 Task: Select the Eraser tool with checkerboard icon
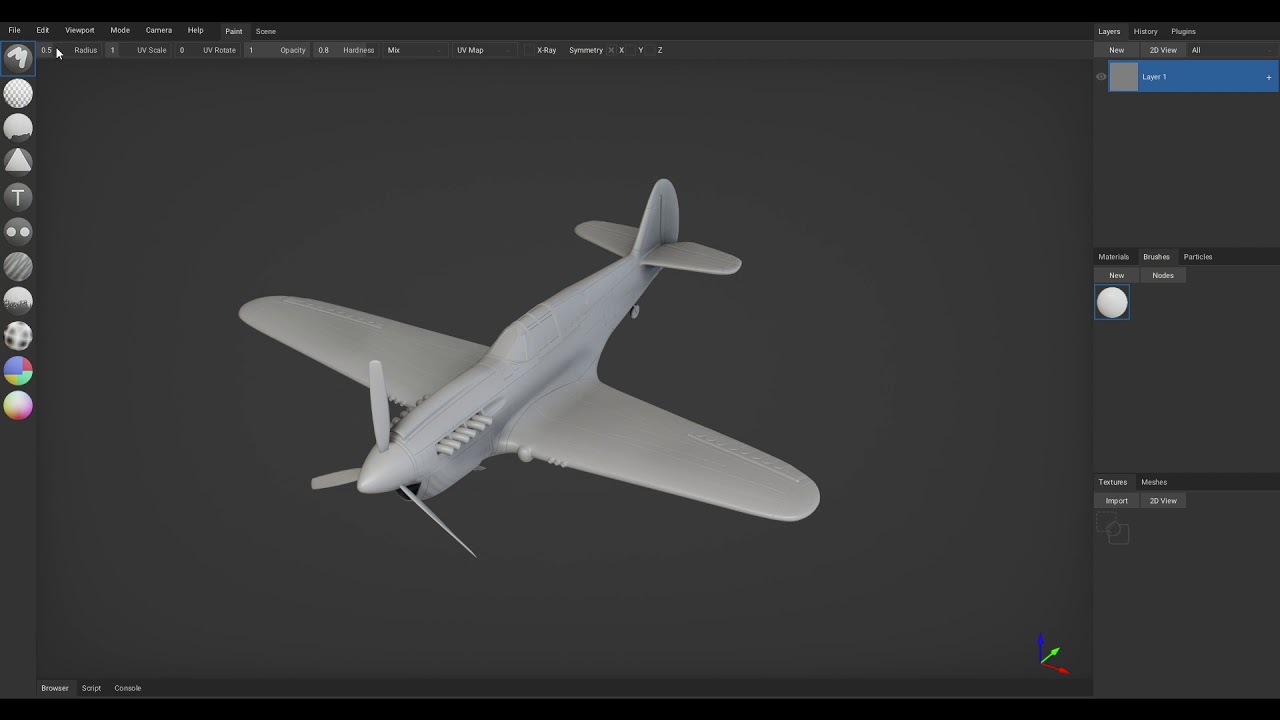pos(18,93)
